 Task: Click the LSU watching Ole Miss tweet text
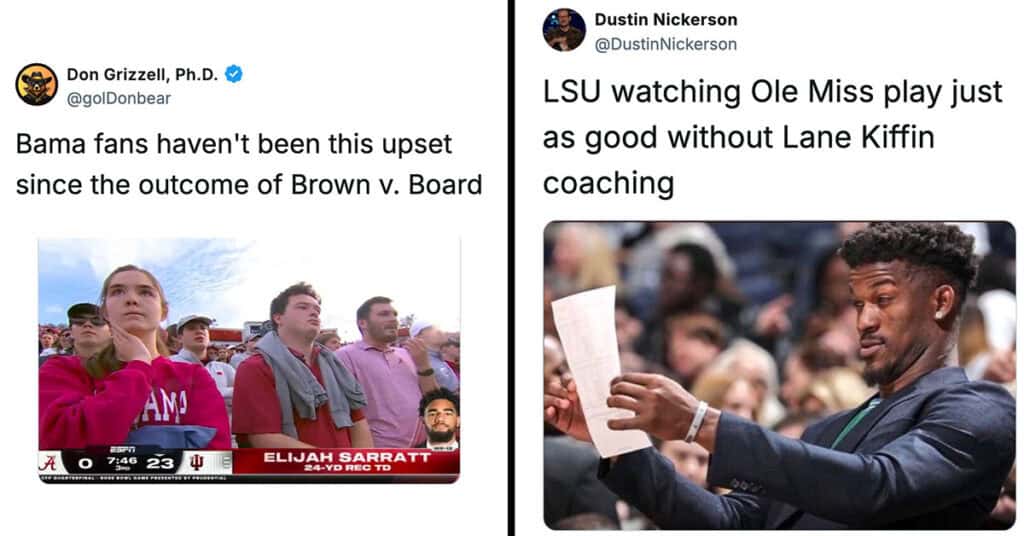click(772, 137)
